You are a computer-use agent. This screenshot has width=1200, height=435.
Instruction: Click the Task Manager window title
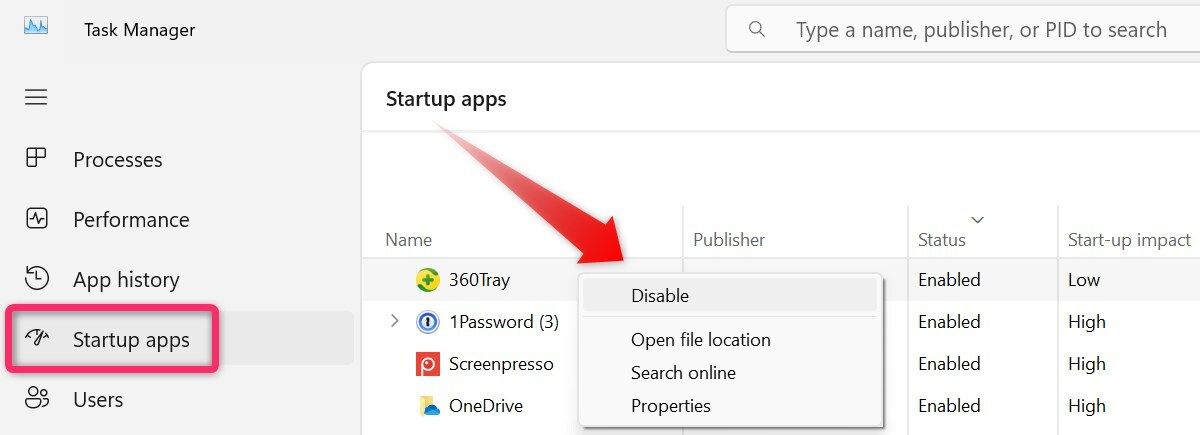140,30
